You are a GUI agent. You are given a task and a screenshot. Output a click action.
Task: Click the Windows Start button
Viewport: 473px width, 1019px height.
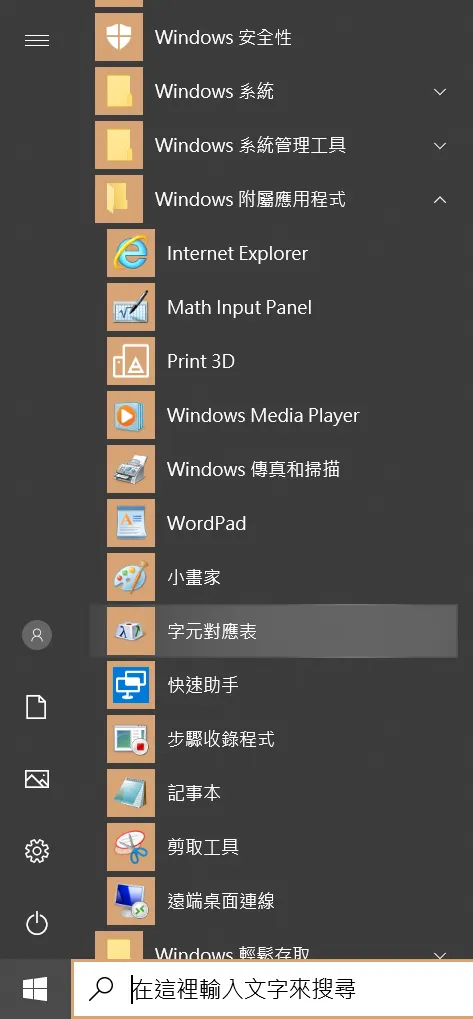point(35,989)
